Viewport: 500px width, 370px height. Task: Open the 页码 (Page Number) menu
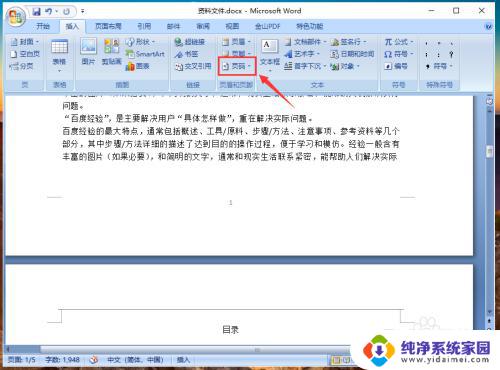pos(237,66)
